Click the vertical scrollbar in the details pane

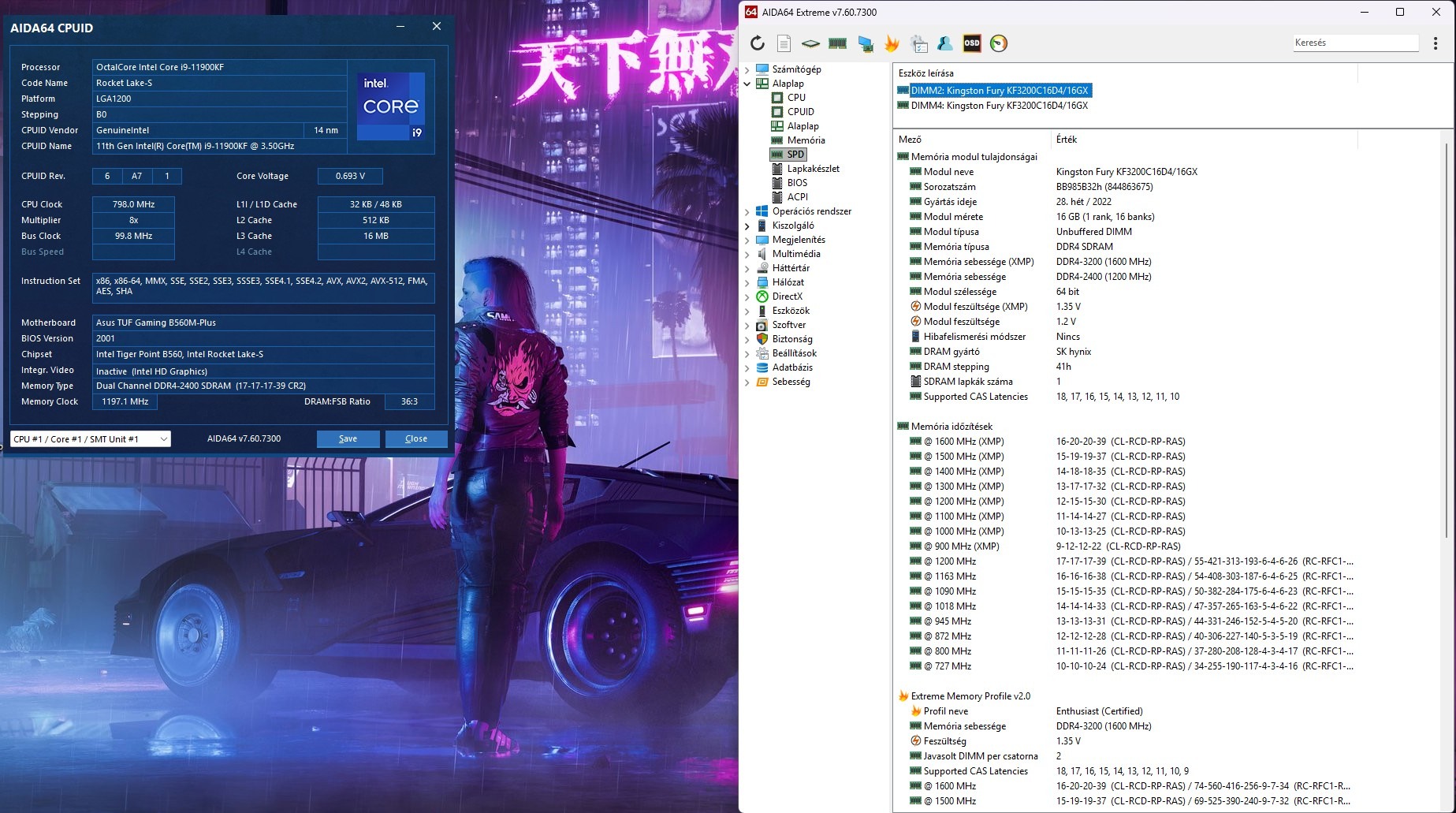pos(1448,339)
